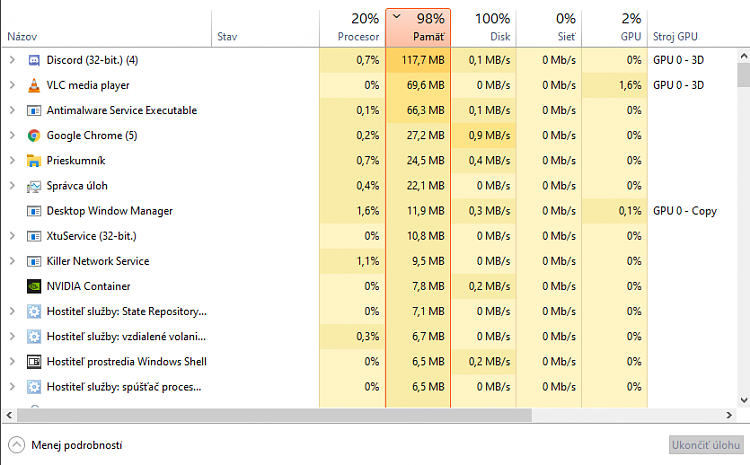Image resolution: width=750 pixels, height=465 pixels.
Task: Sort by the Názov column header
Action: 106,28
